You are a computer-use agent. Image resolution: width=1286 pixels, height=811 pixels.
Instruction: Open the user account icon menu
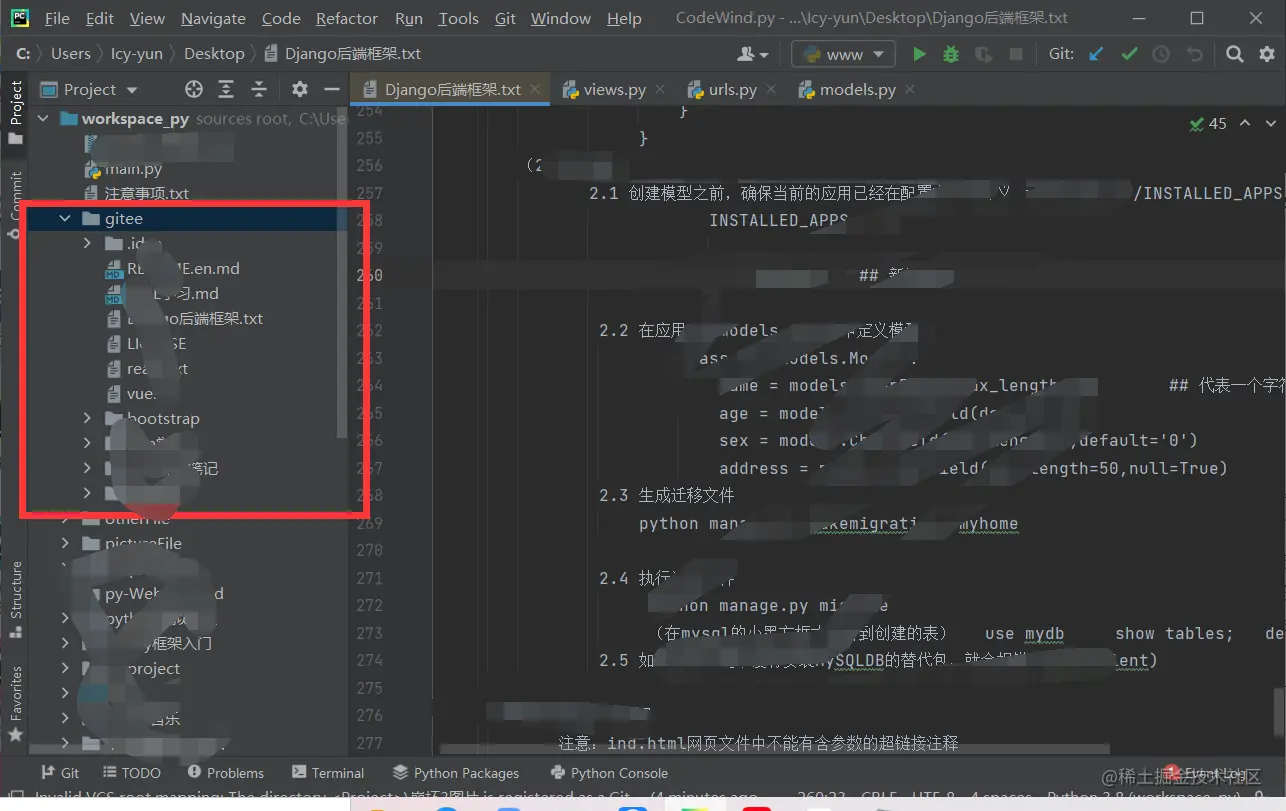coord(752,54)
